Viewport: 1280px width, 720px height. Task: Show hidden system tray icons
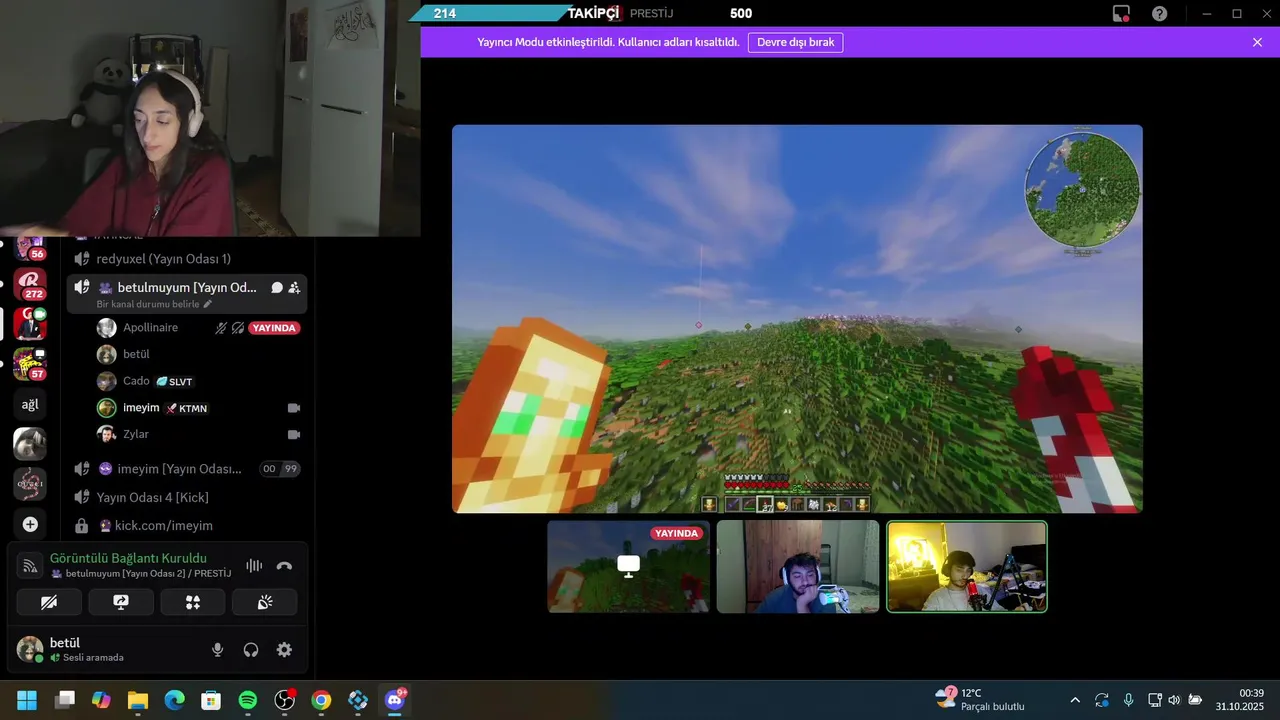click(1075, 700)
